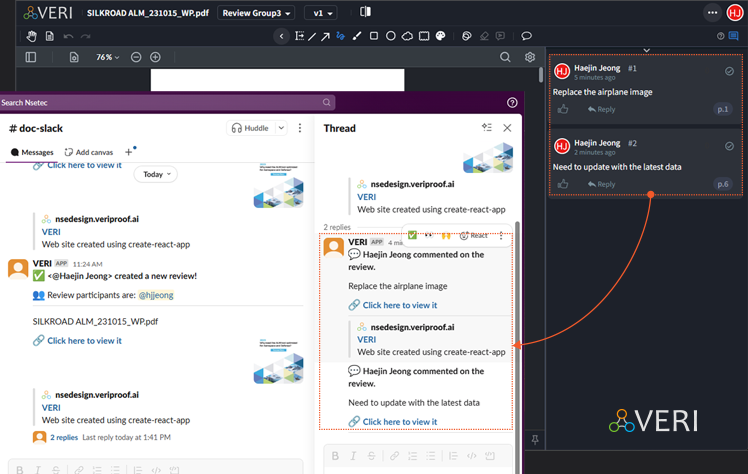748x474 pixels.
Task: Expand the Today date dropdown
Action: (155, 174)
